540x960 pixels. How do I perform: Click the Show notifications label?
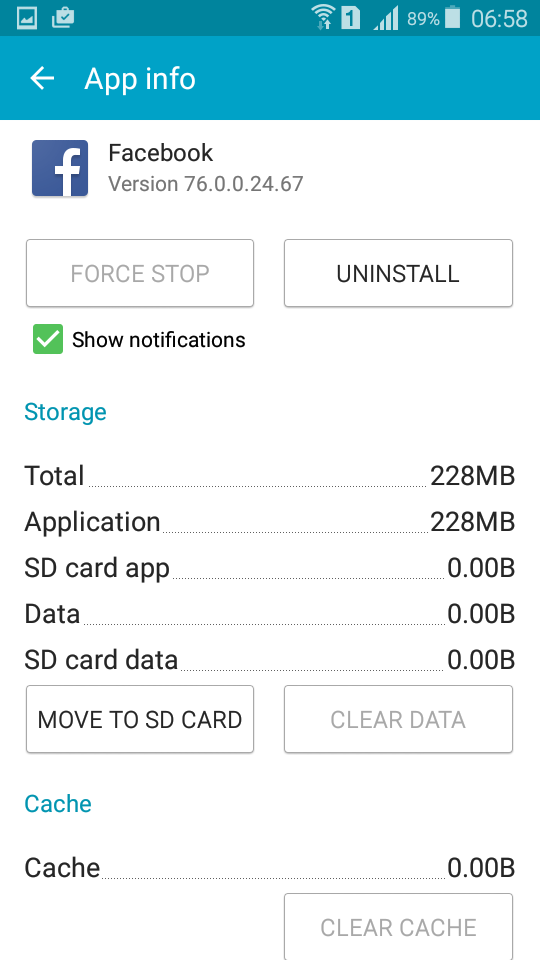[x=159, y=340]
